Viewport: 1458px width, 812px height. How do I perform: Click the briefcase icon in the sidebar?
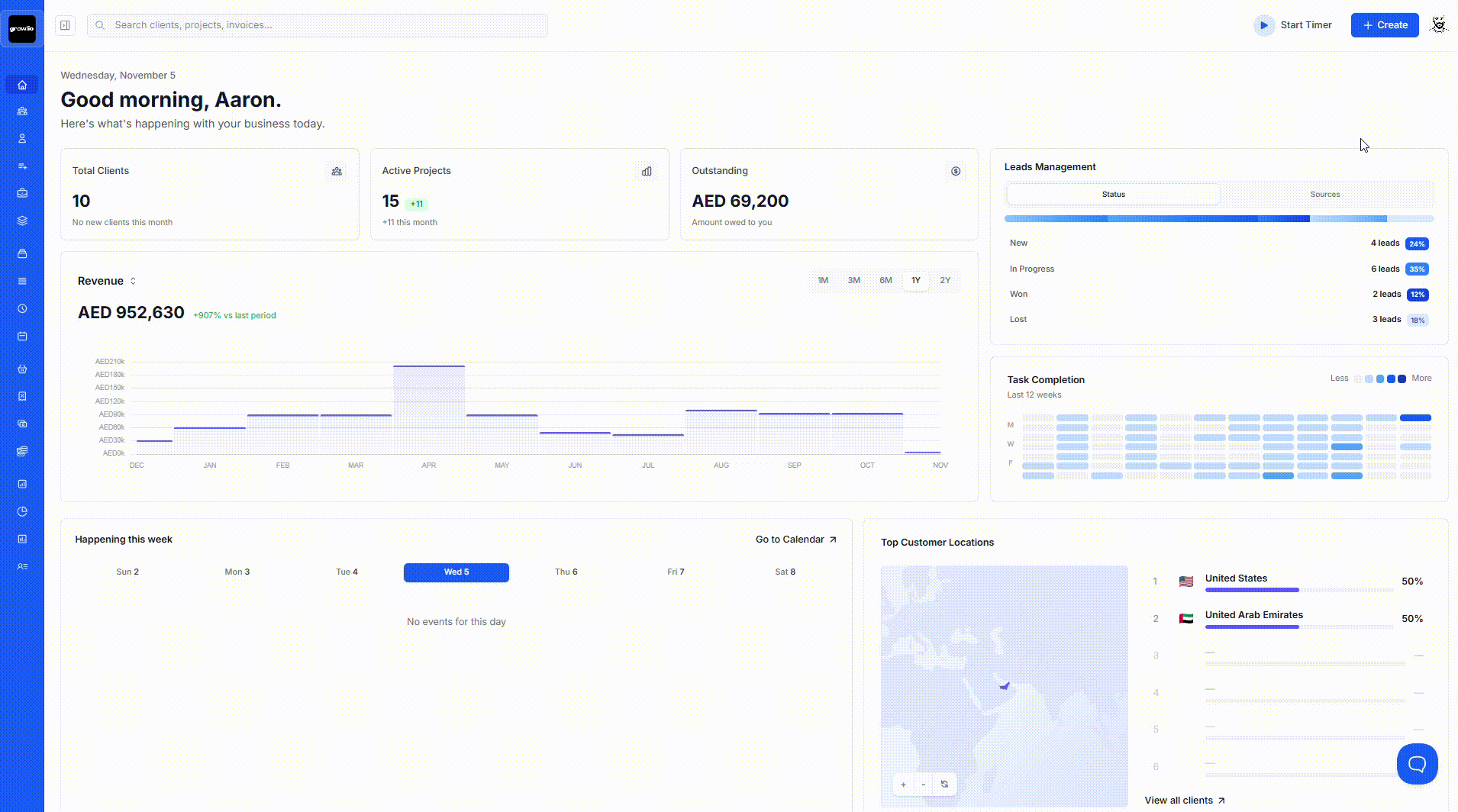point(22,193)
